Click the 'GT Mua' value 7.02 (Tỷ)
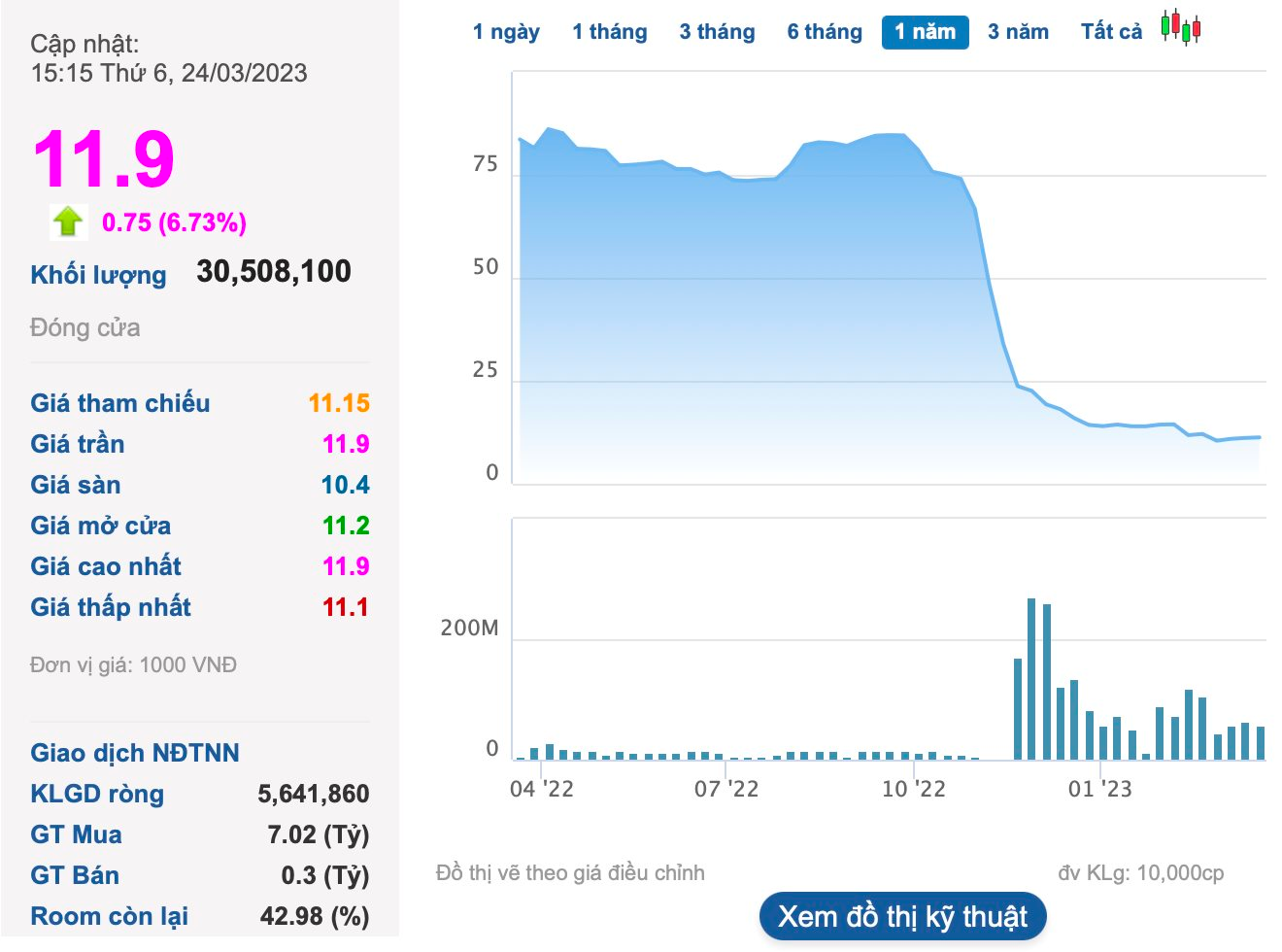The image size is (1282, 952). coord(319,834)
